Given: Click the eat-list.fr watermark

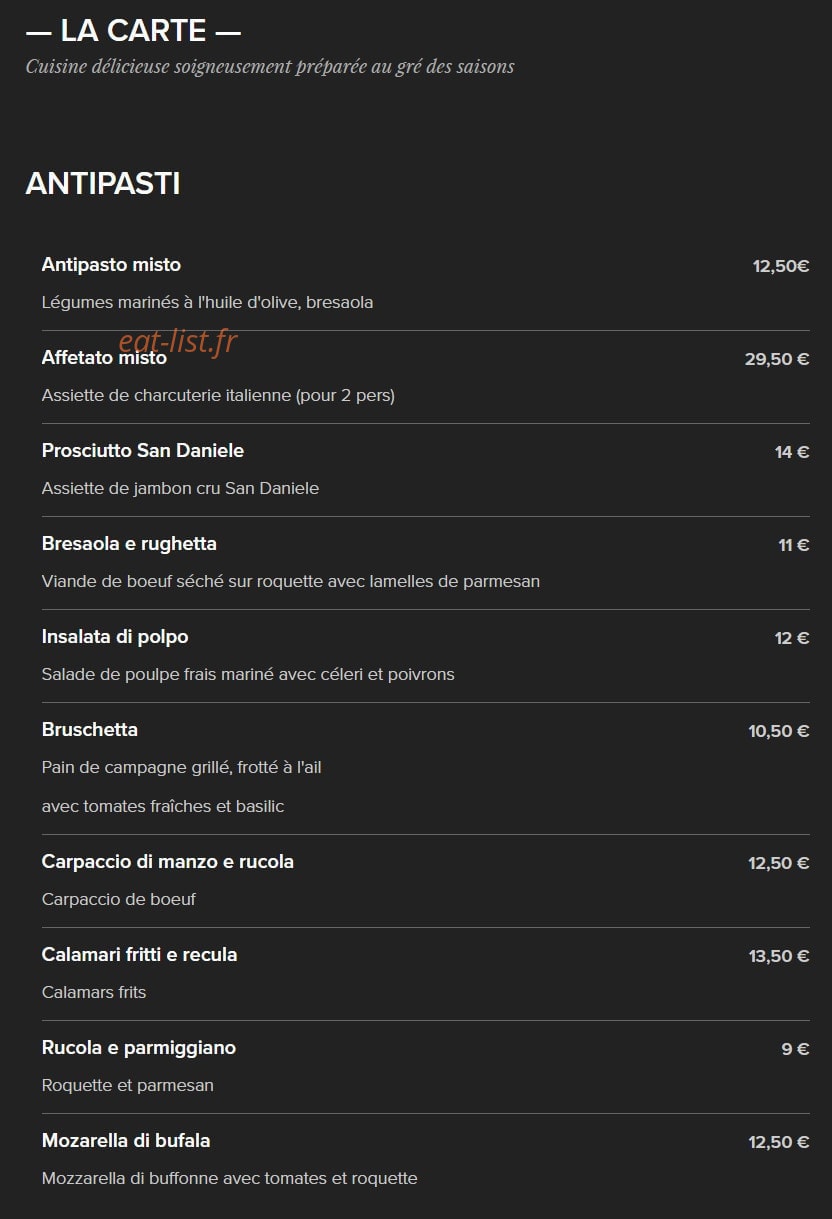Looking at the screenshot, I should [178, 342].
